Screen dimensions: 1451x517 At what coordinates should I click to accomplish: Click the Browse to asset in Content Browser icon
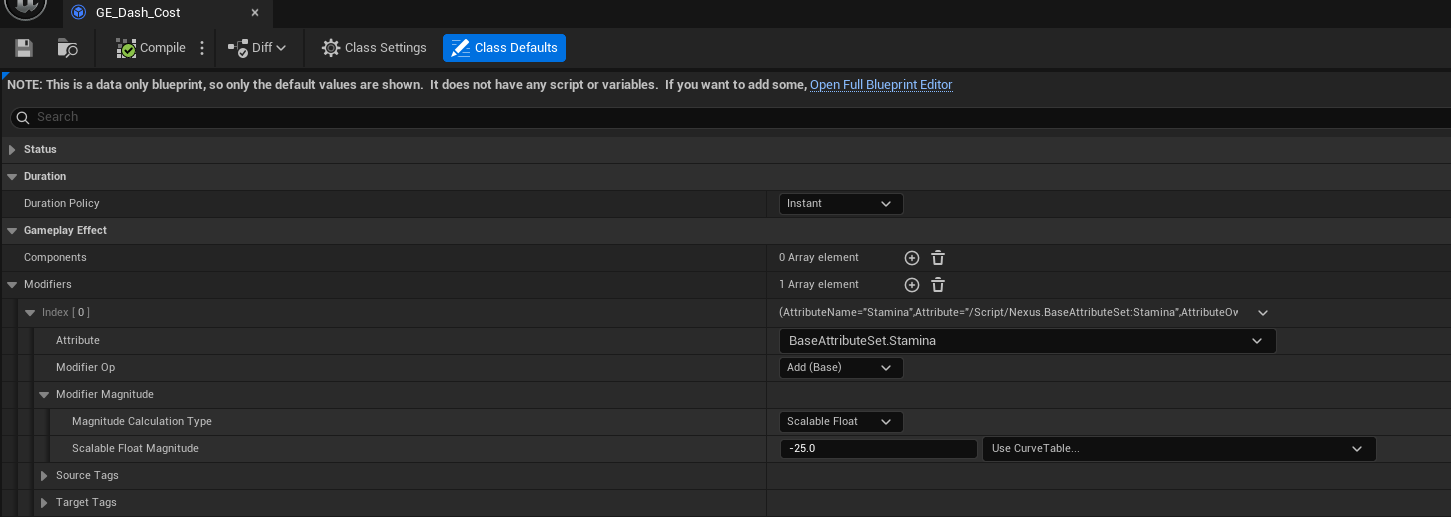[x=68, y=48]
